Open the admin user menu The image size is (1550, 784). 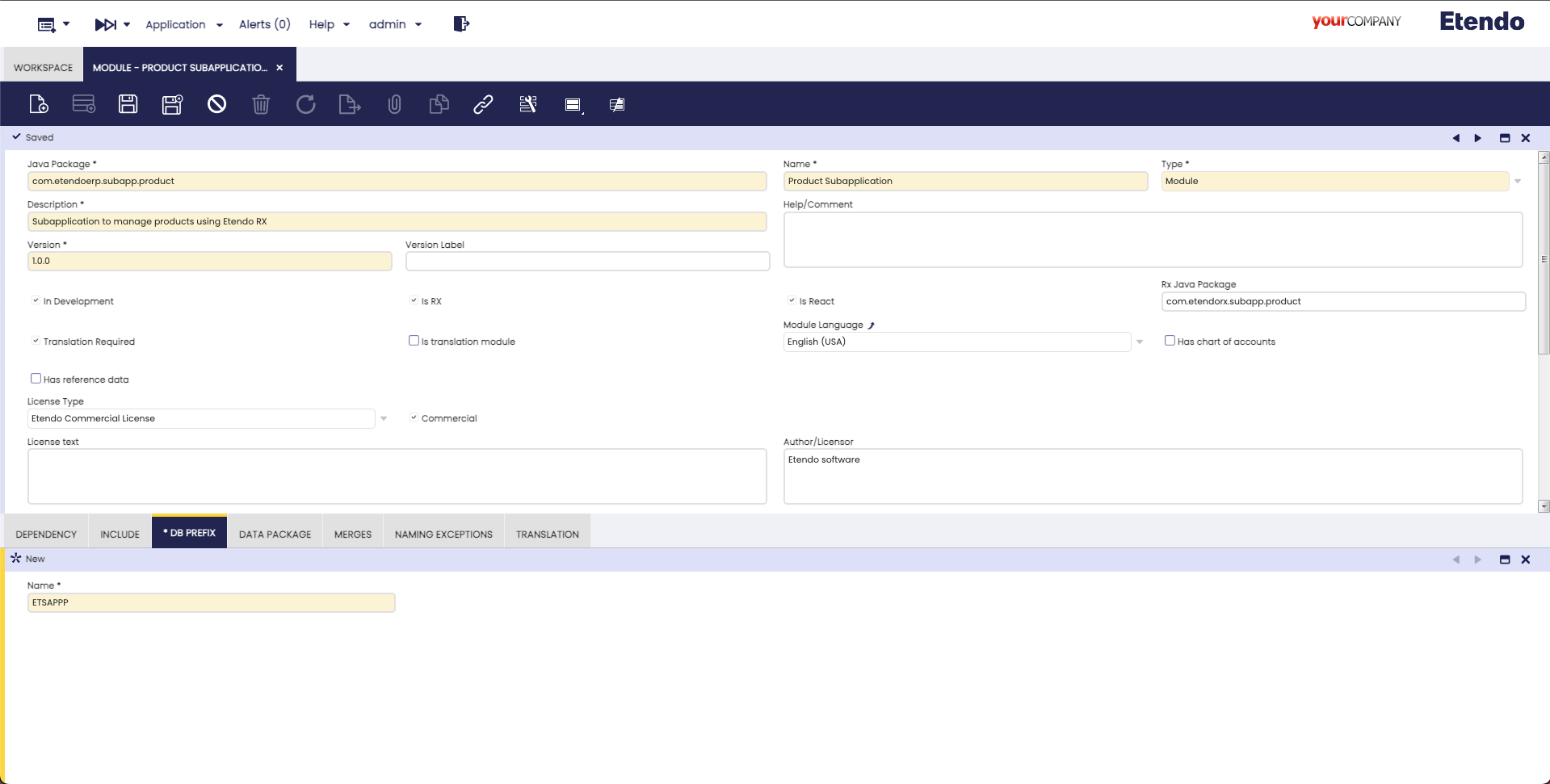pos(395,24)
